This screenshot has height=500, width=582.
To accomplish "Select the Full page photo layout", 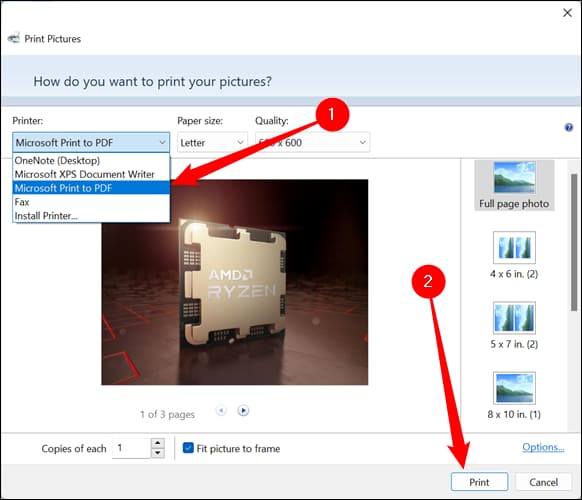I will [514, 186].
